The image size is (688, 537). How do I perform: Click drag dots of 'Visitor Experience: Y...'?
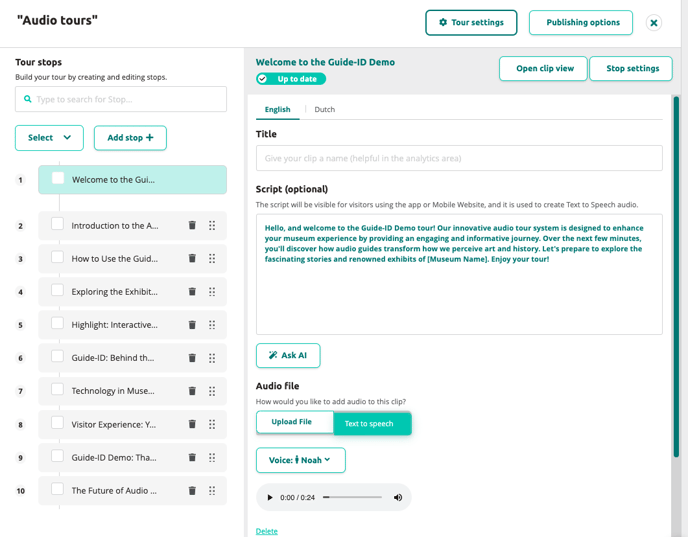point(212,424)
